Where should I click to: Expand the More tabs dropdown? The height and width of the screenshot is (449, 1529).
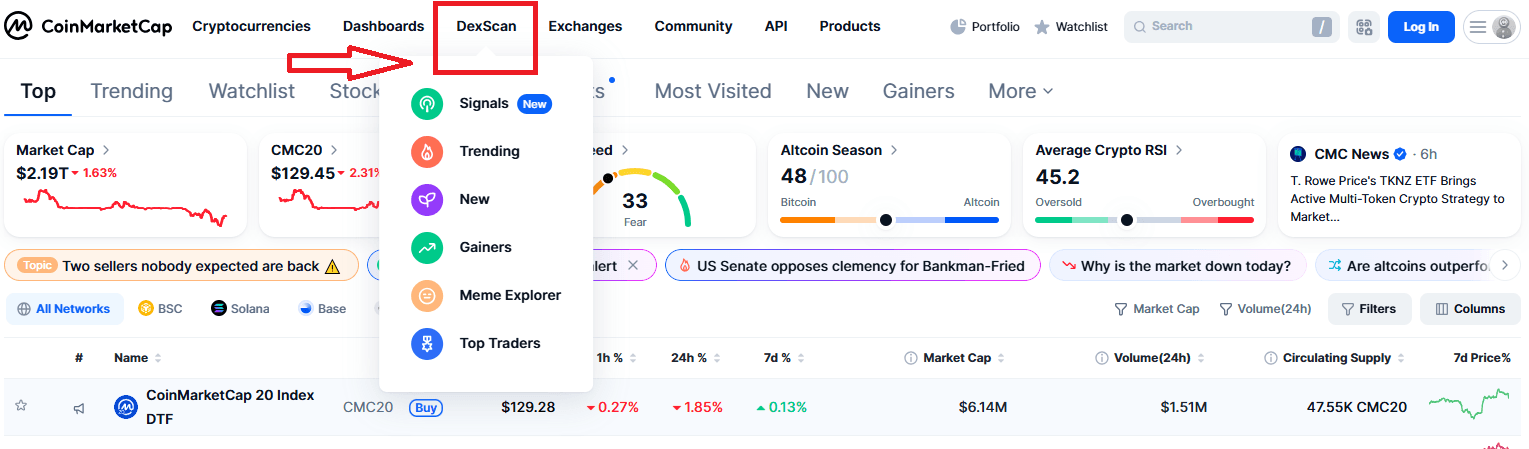(x=1021, y=91)
